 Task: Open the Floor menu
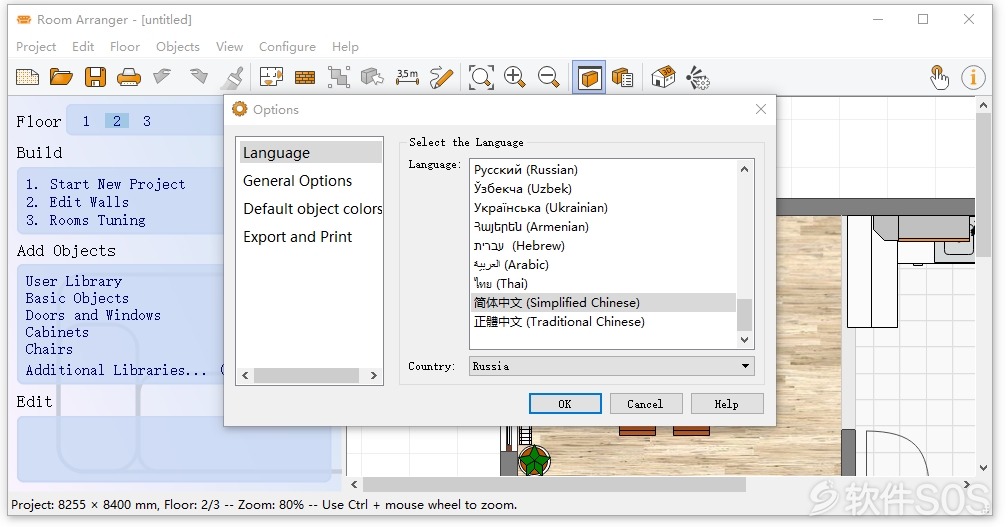pos(124,47)
